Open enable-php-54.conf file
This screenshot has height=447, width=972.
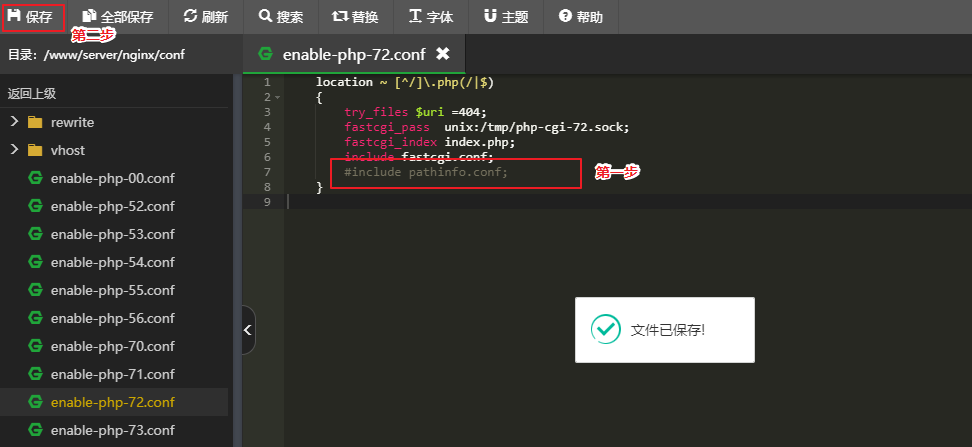(x=113, y=262)
